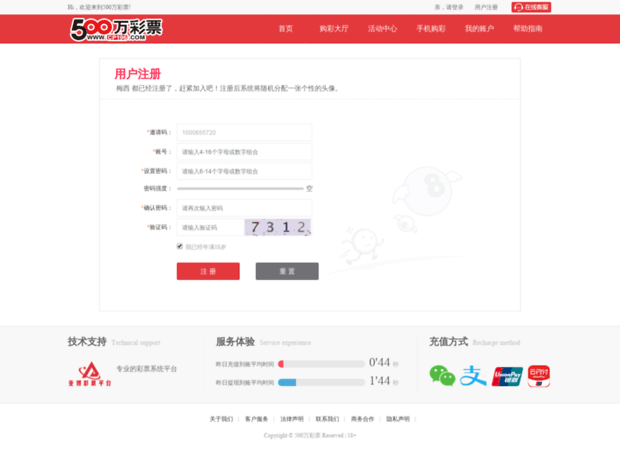The width and height of the screenshot is (620, 466).
Task: Go to 购彩大厅 in navigation bar
Action: [334, 29]
